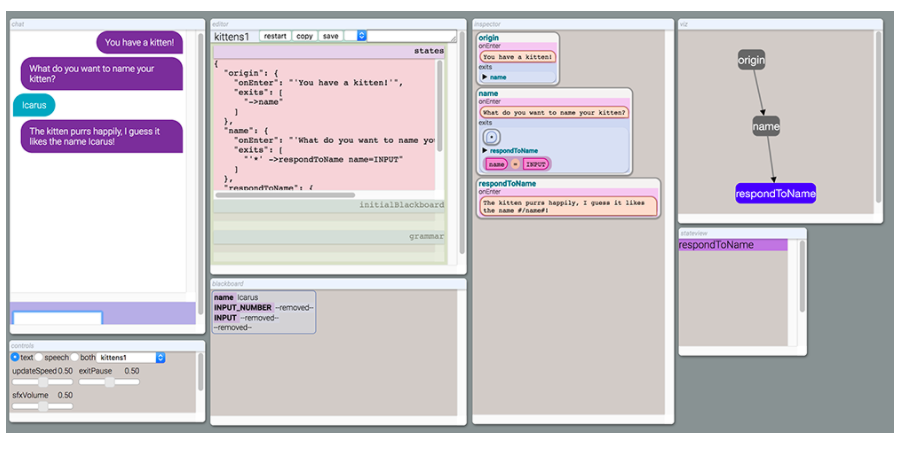The width and height of the screenshot is (905, 451).
Task: Click the editor title text field
Action: (x=411, y=36)
